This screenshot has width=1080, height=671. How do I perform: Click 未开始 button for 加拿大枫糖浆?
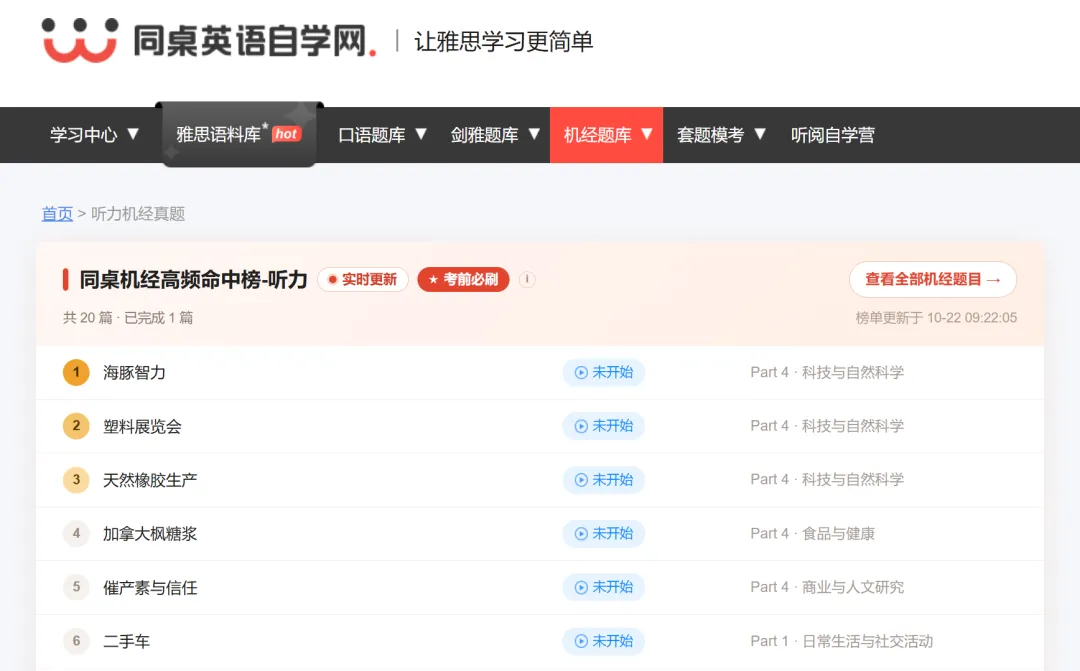(603, 534)
